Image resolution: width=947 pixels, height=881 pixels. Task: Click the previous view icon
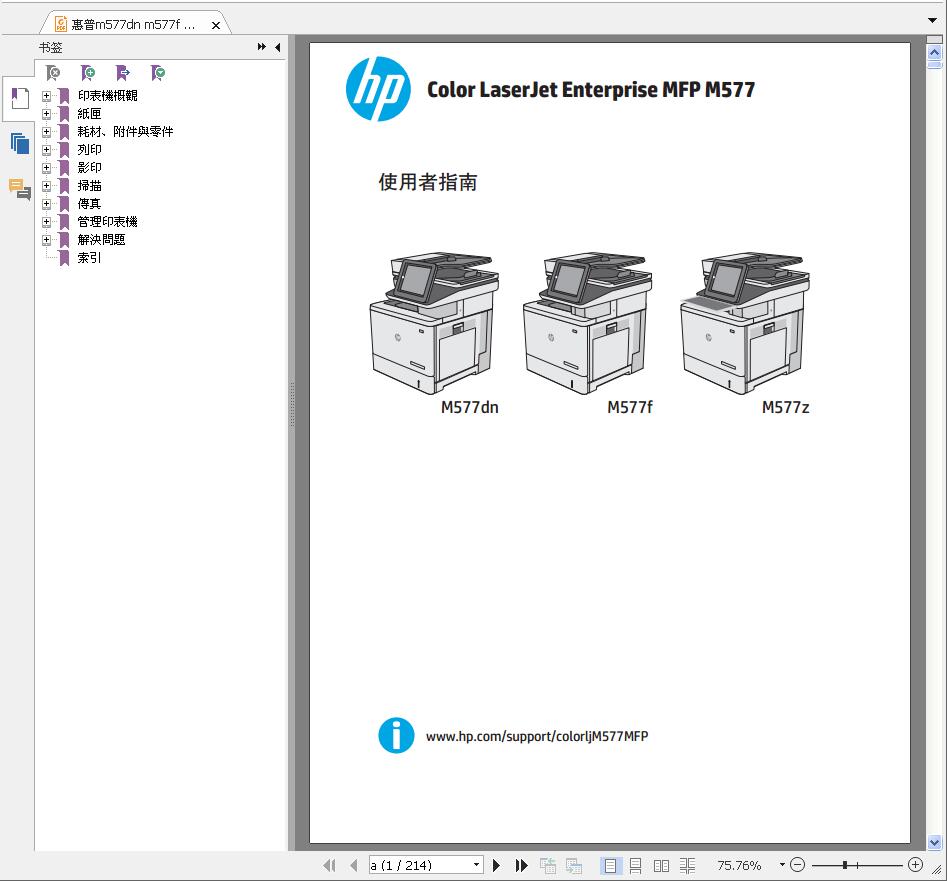pos(548,866)
